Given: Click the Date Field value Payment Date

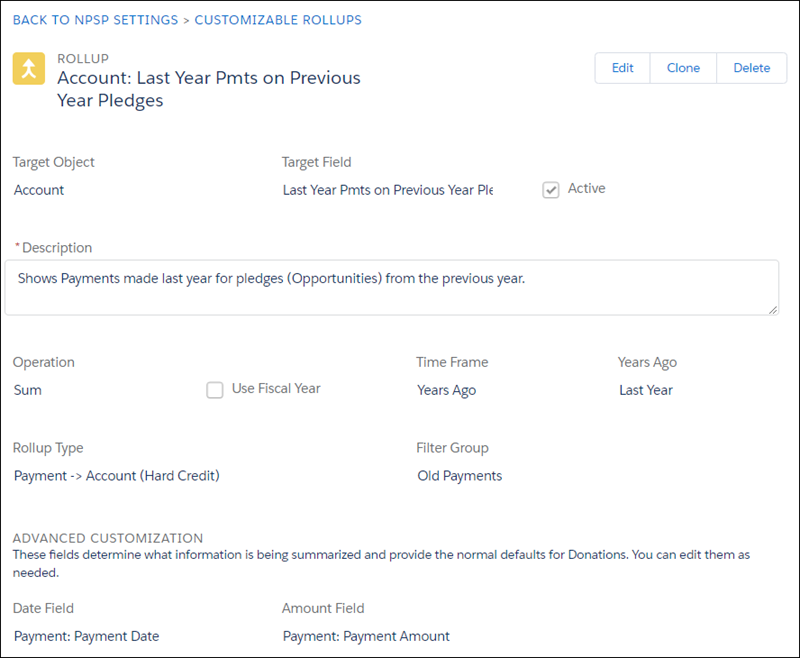Looking at the screenshot, I should [87, 637].
